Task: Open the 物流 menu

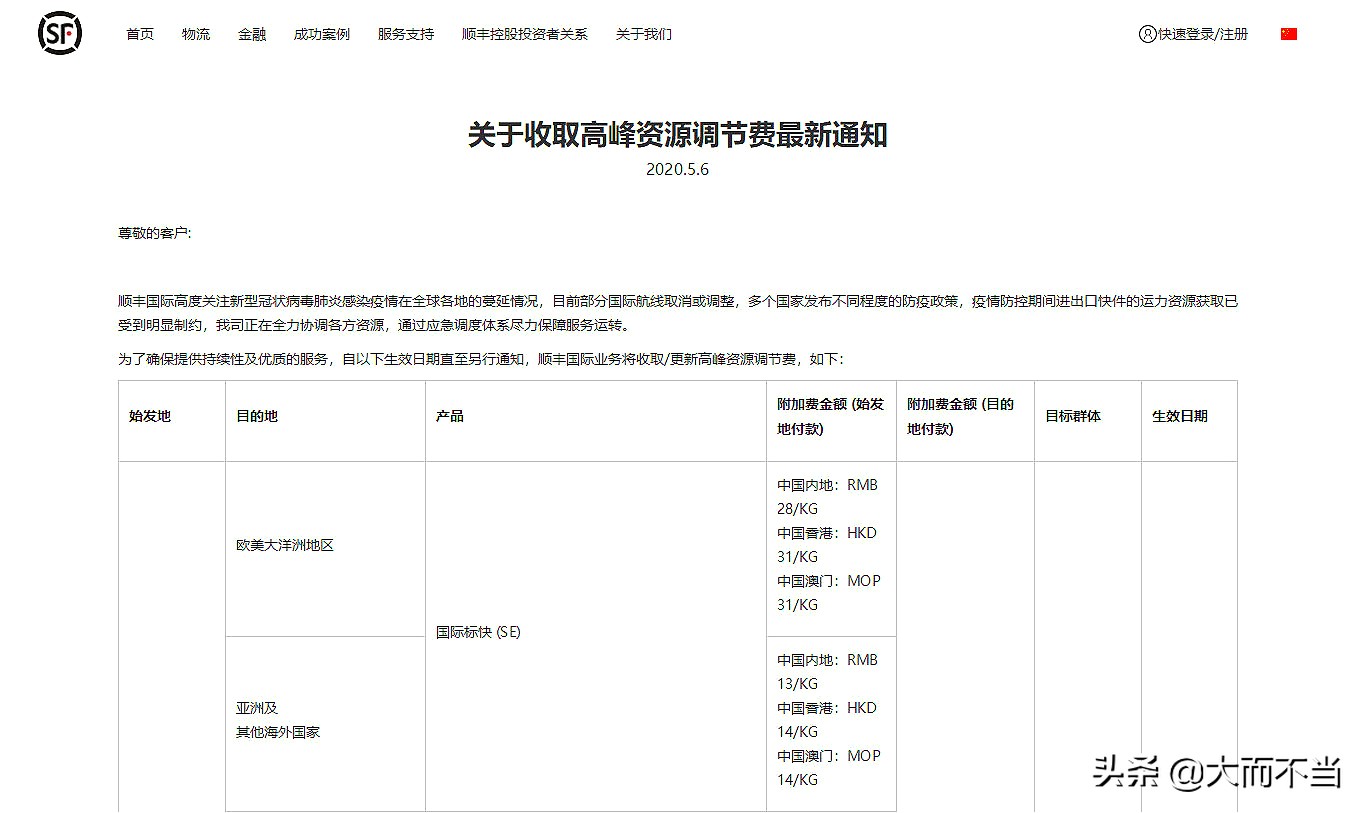Action: coord(196,34)
